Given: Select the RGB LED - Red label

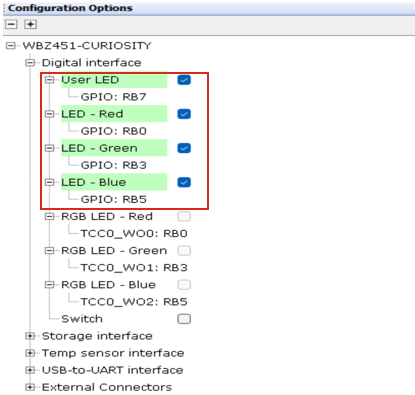Looking at the screenshot, I should point(107,216).
